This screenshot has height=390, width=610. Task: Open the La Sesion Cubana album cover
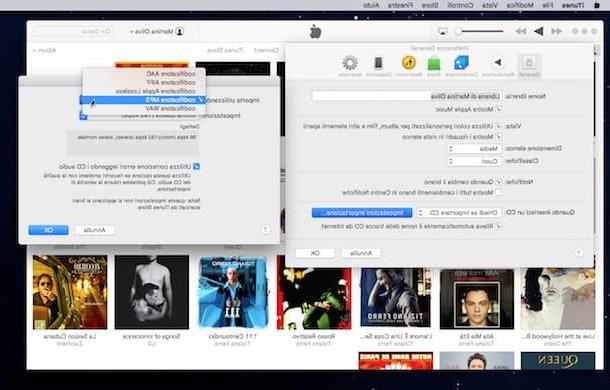70,292
